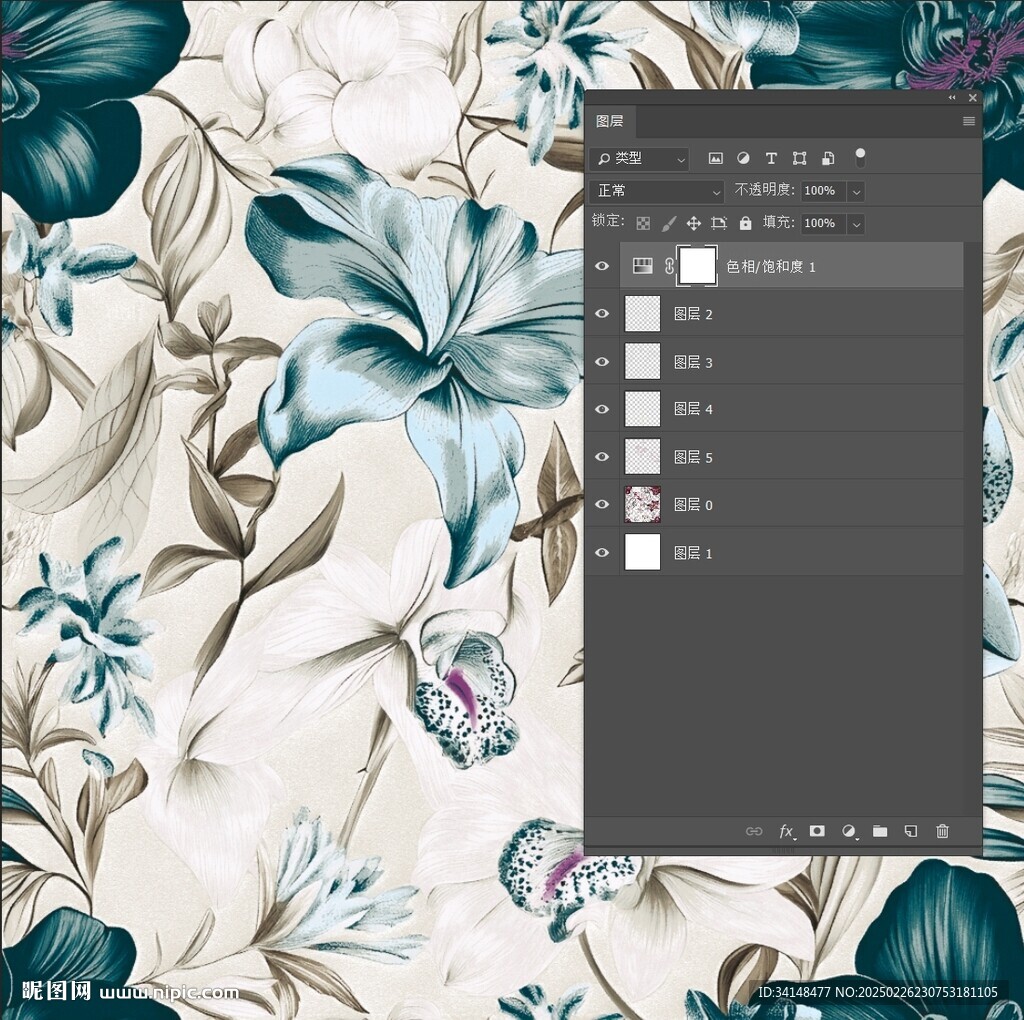Click lock transparent pixels icon
The height and width of the screenshot is (1020, 1024).
(x=643, y=224)
